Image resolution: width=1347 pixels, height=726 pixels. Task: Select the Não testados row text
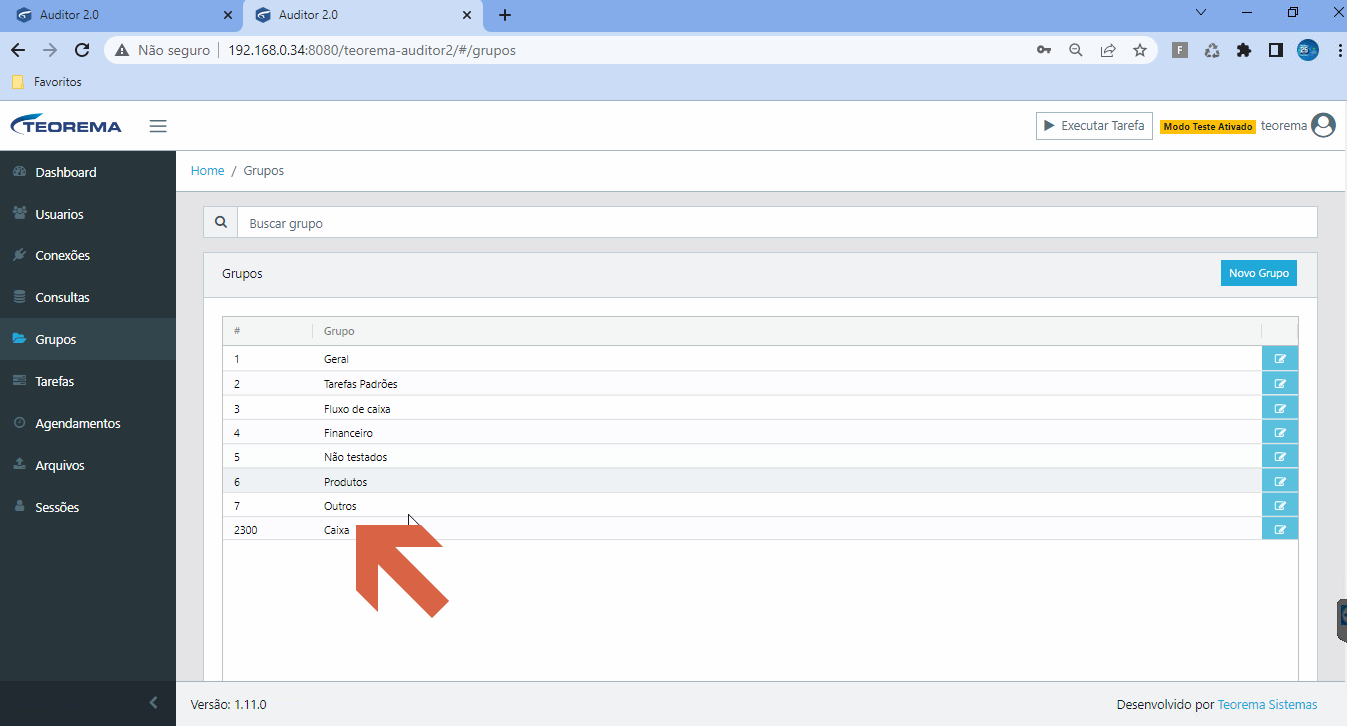355,457
